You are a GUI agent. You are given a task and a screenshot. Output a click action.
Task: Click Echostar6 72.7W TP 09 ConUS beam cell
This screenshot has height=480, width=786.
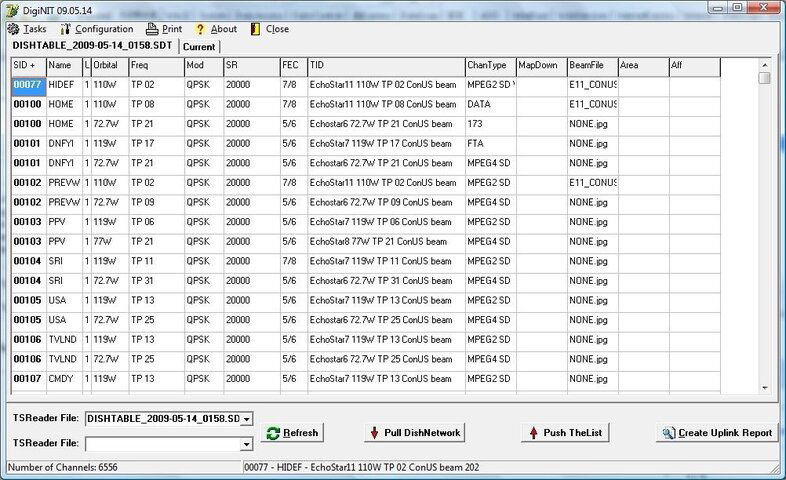386,203
